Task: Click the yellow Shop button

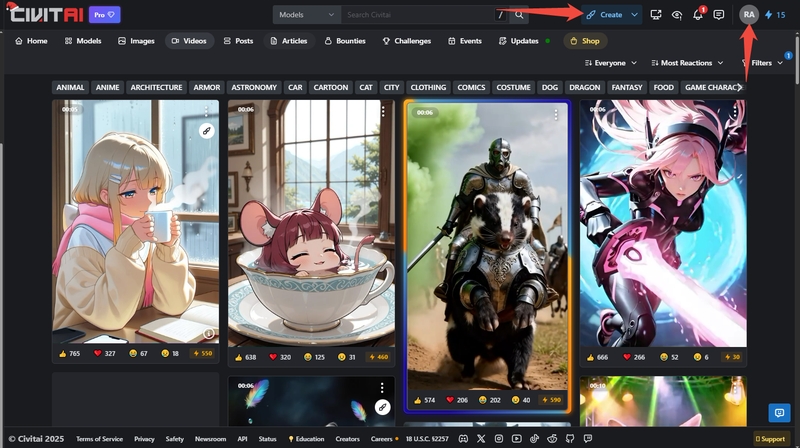Action: (x=585, y=41)
